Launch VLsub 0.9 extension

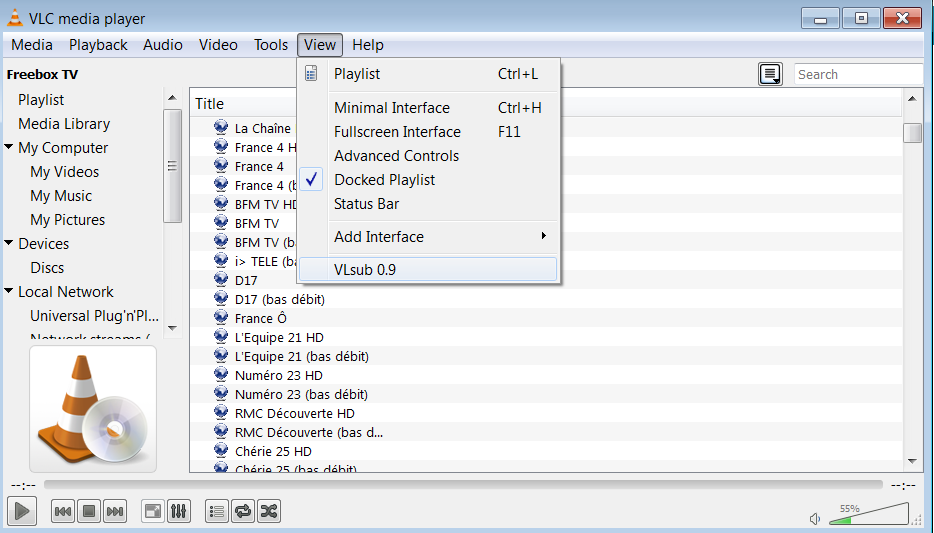[428, 270]
